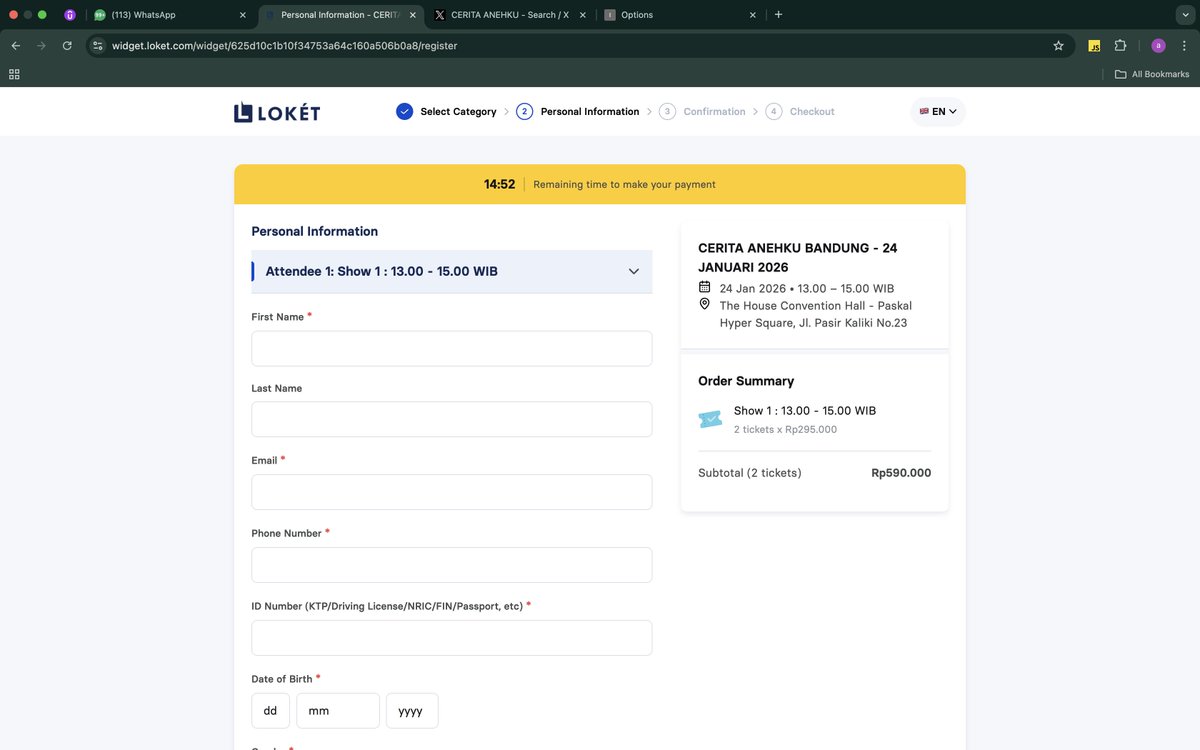Screen dimensions: 1200x750
Task: Click the widget.loket.com address bar URL
Action: coord(284,45)
